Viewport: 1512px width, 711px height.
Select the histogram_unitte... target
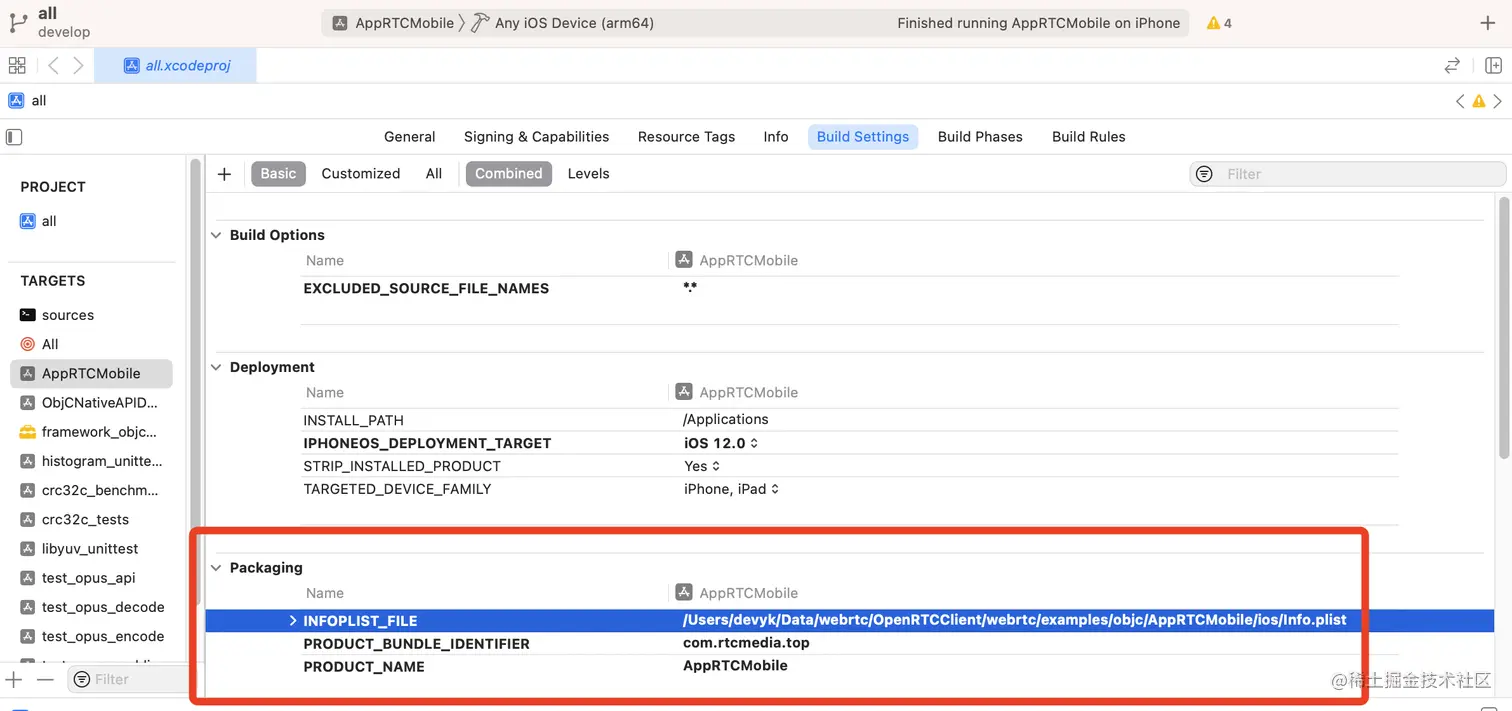(92, 461)
